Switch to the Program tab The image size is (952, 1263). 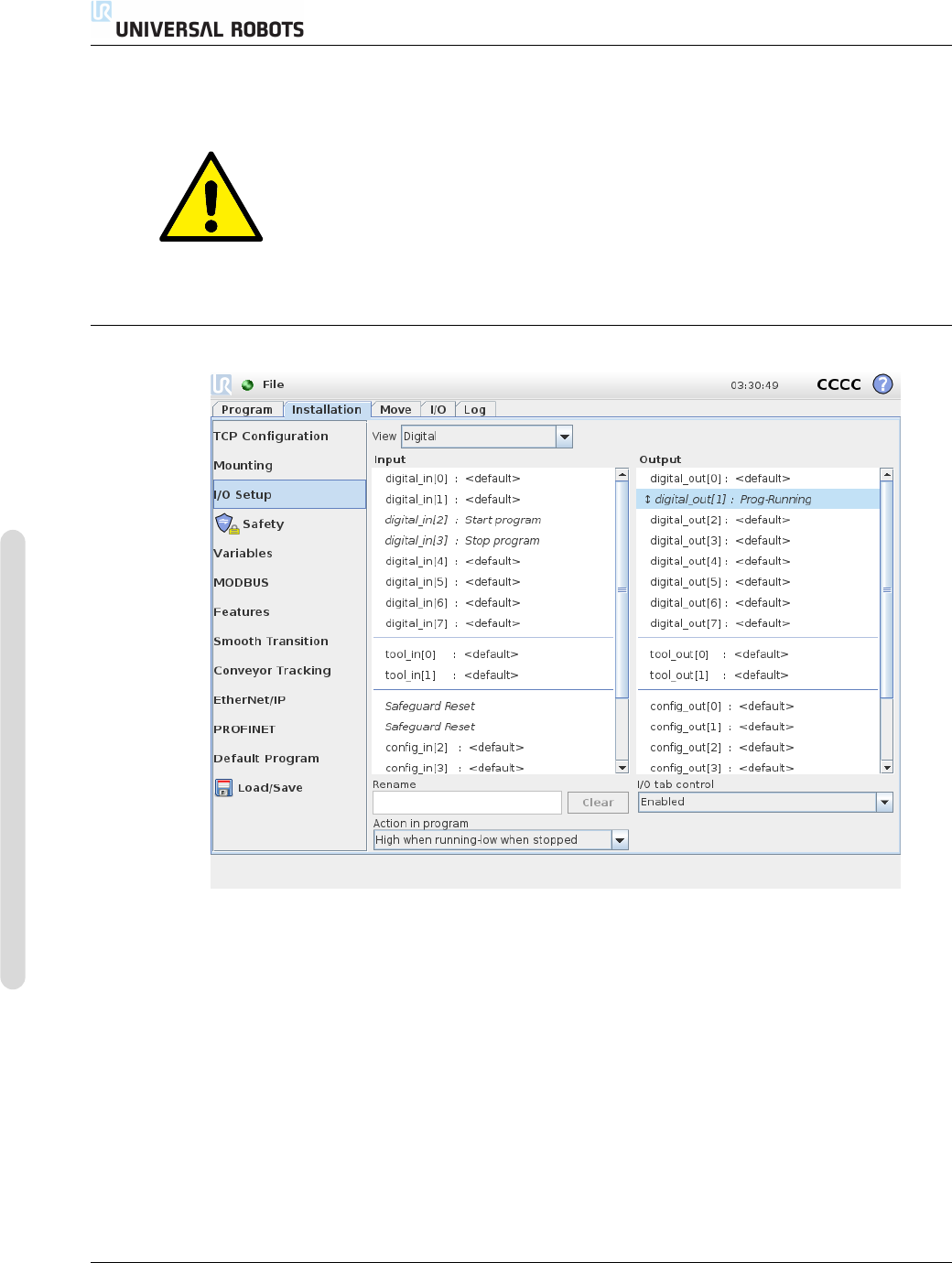(247, 410)
